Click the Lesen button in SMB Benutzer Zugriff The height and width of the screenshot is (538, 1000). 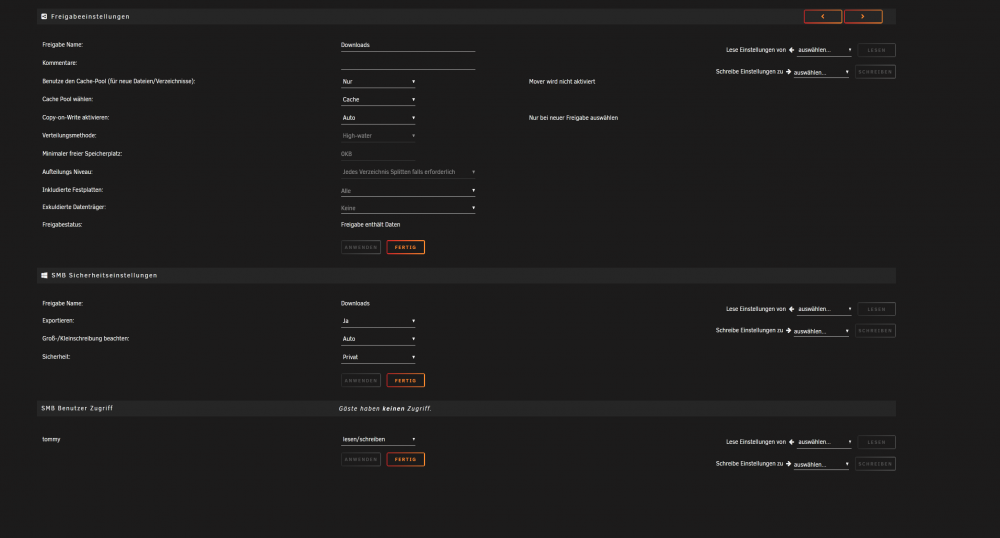click(x=876, y=442)
